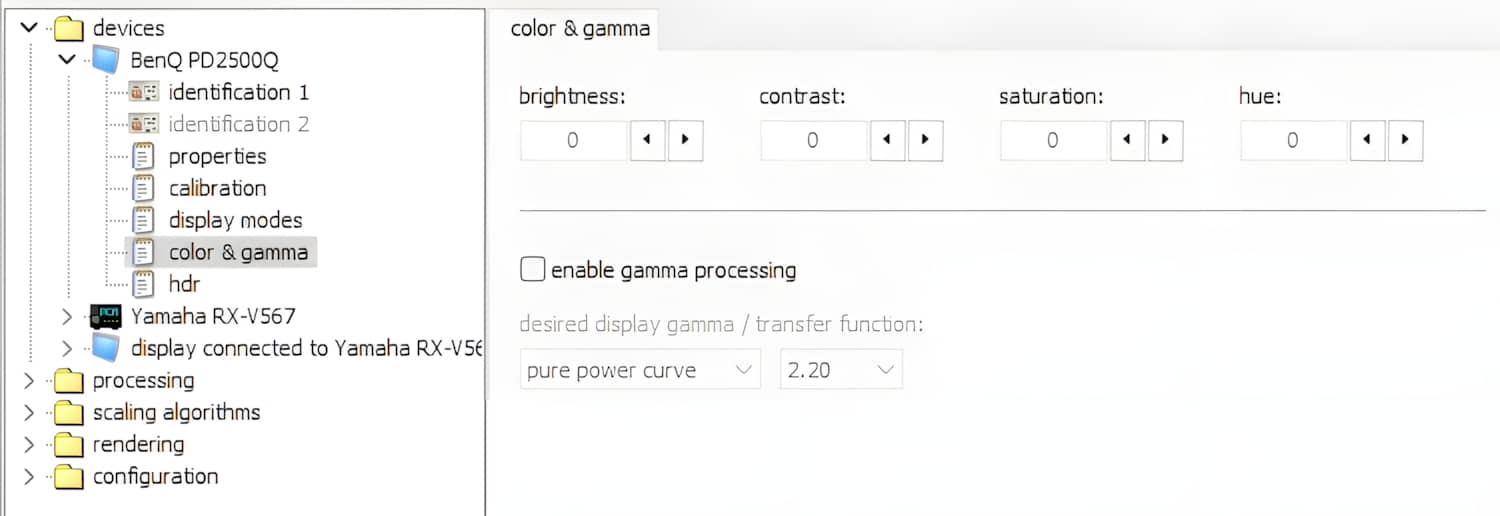
Task: Click the calibration page icon
Action: coord(144,188)
